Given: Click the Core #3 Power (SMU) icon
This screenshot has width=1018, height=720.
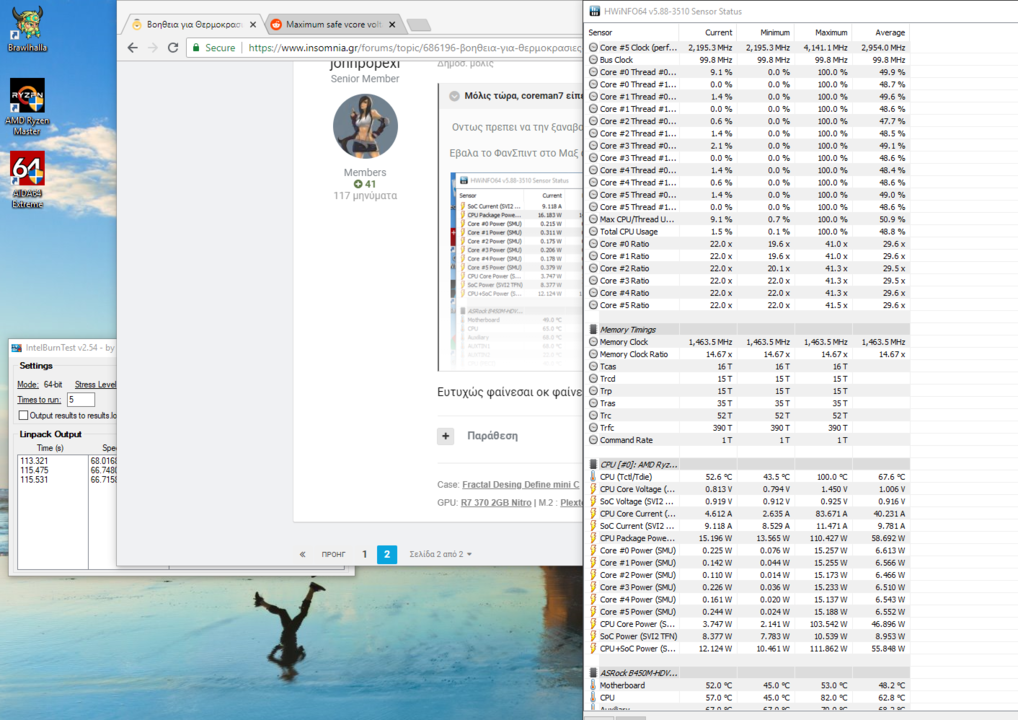Looking at the screenshot, I should pos(593,588).
